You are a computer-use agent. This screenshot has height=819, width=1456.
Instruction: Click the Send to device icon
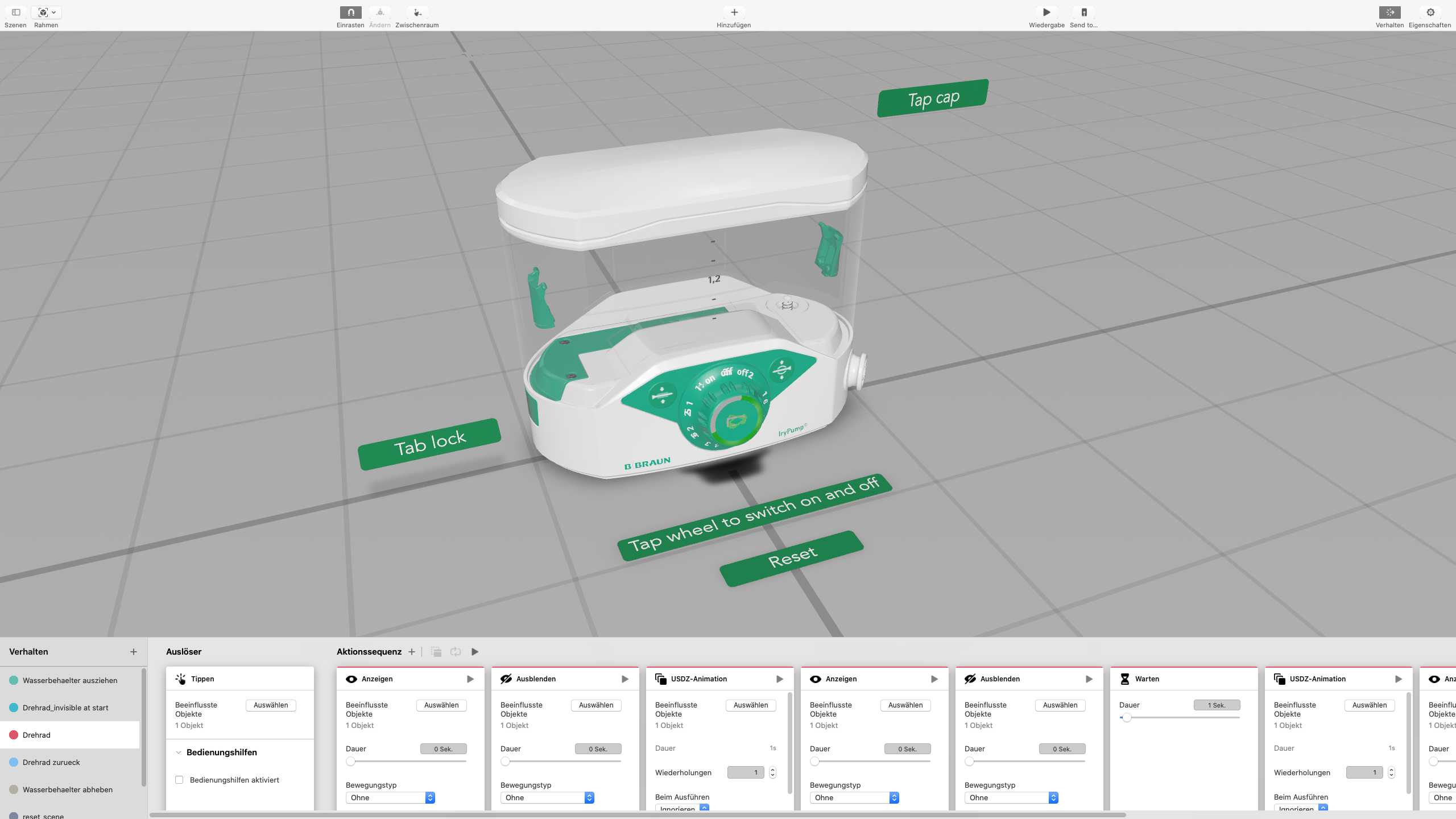pos(1084,13)
